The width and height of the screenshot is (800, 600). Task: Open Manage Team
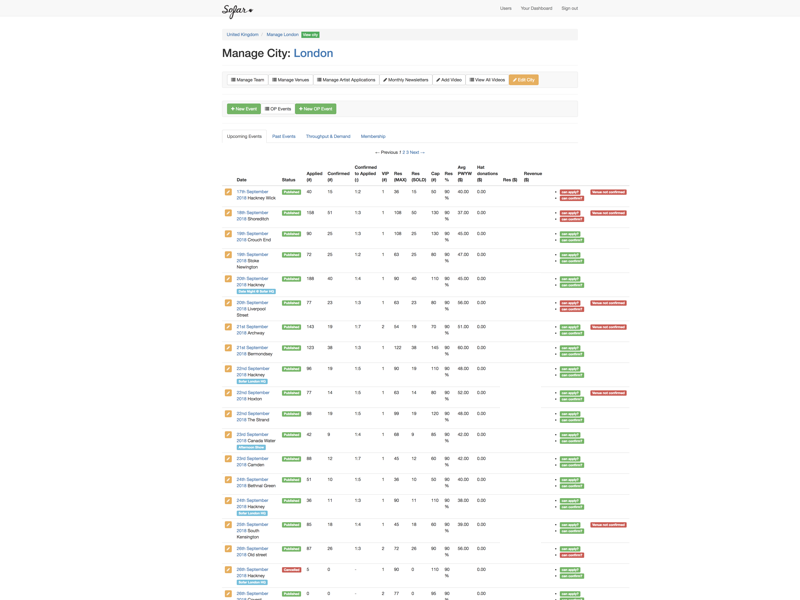coord(247,80)
